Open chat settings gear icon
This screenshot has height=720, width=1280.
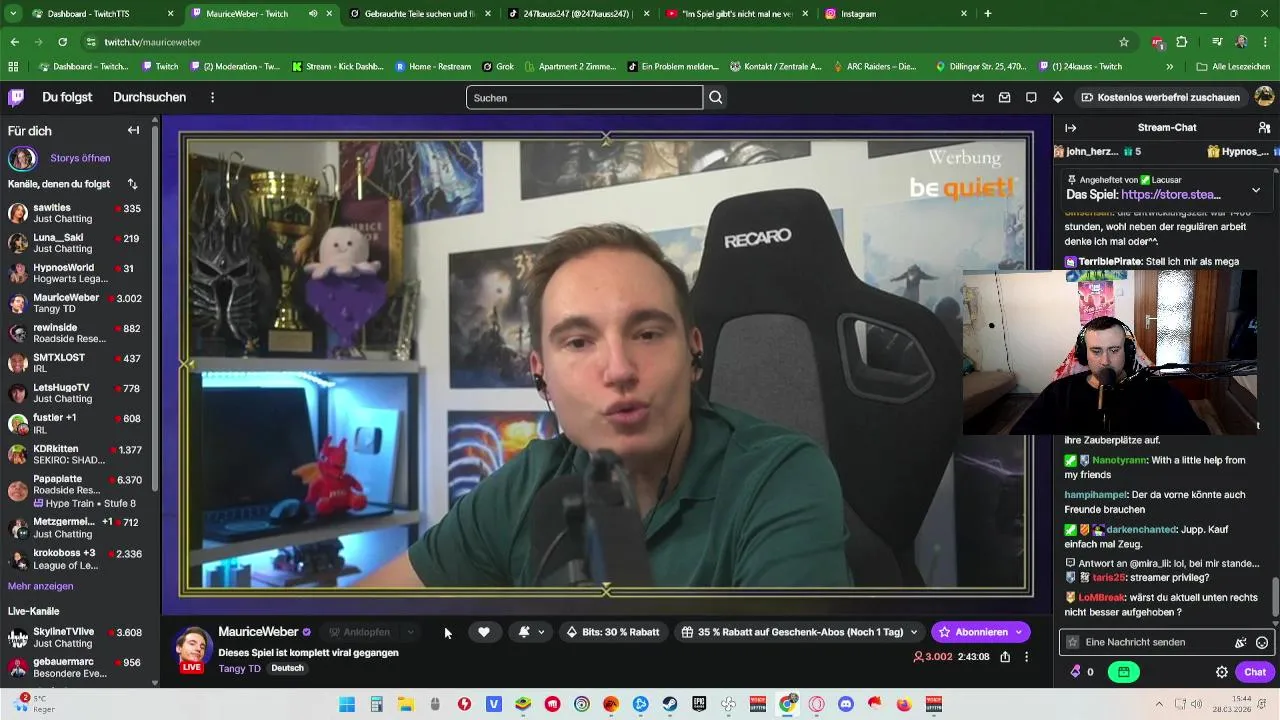(x=1221, y=672)
